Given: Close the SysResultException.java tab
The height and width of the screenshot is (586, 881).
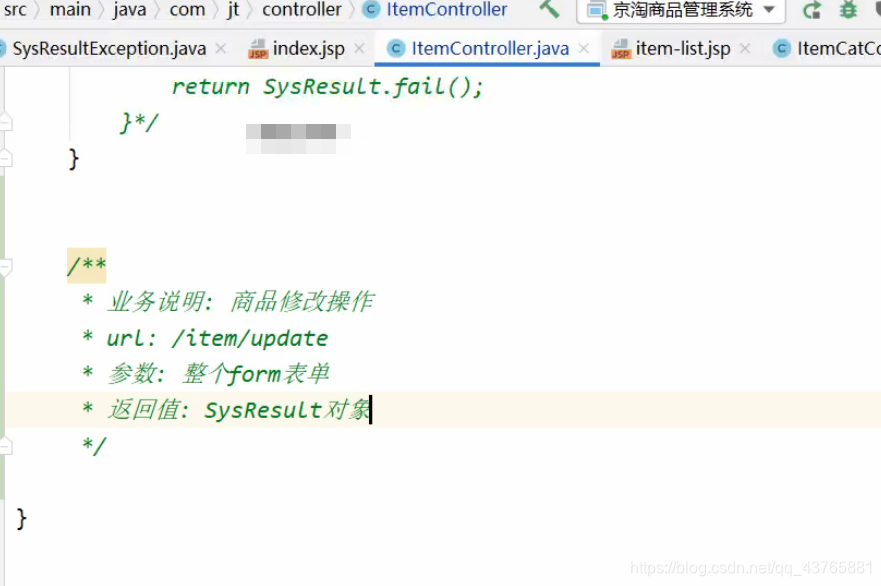Looking at the screenshot, I should click(221, 49).
